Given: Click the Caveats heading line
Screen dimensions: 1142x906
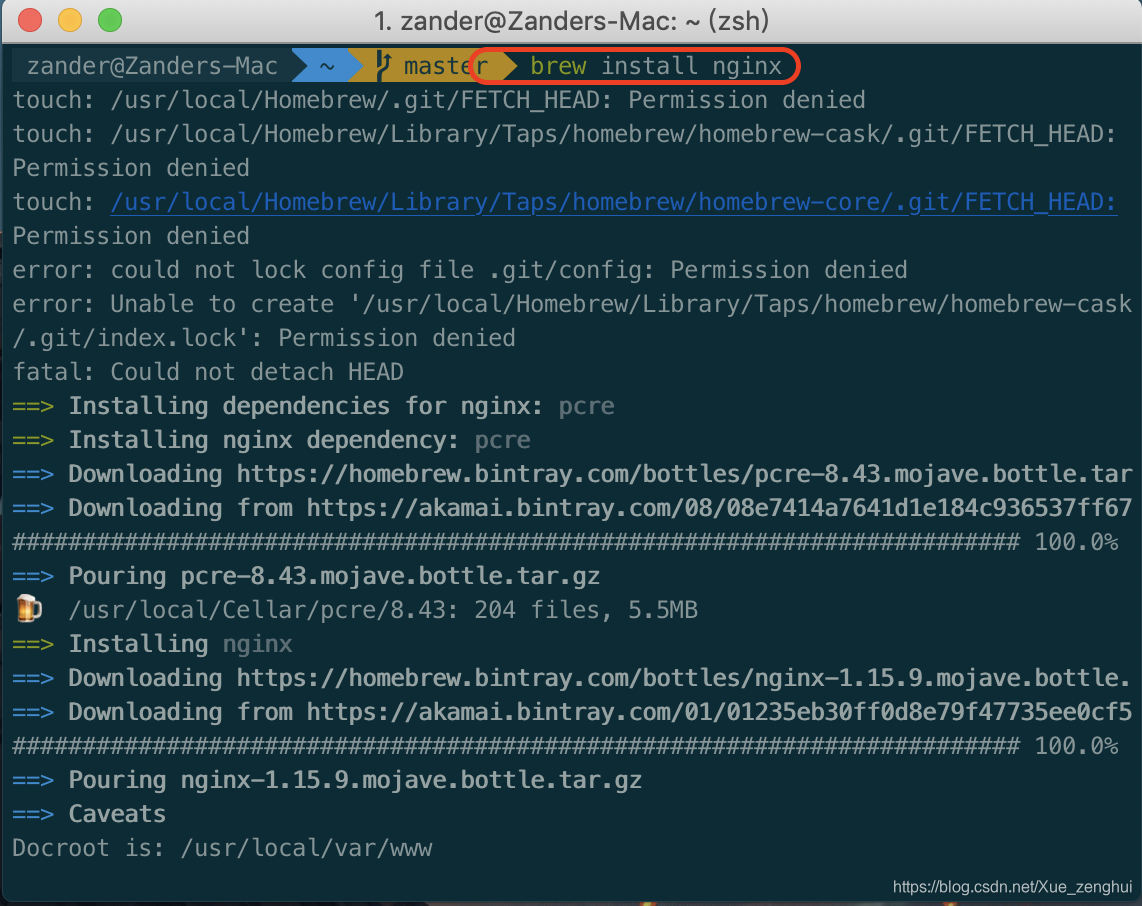Looking at the screenshot, I should tap(90, 814).
